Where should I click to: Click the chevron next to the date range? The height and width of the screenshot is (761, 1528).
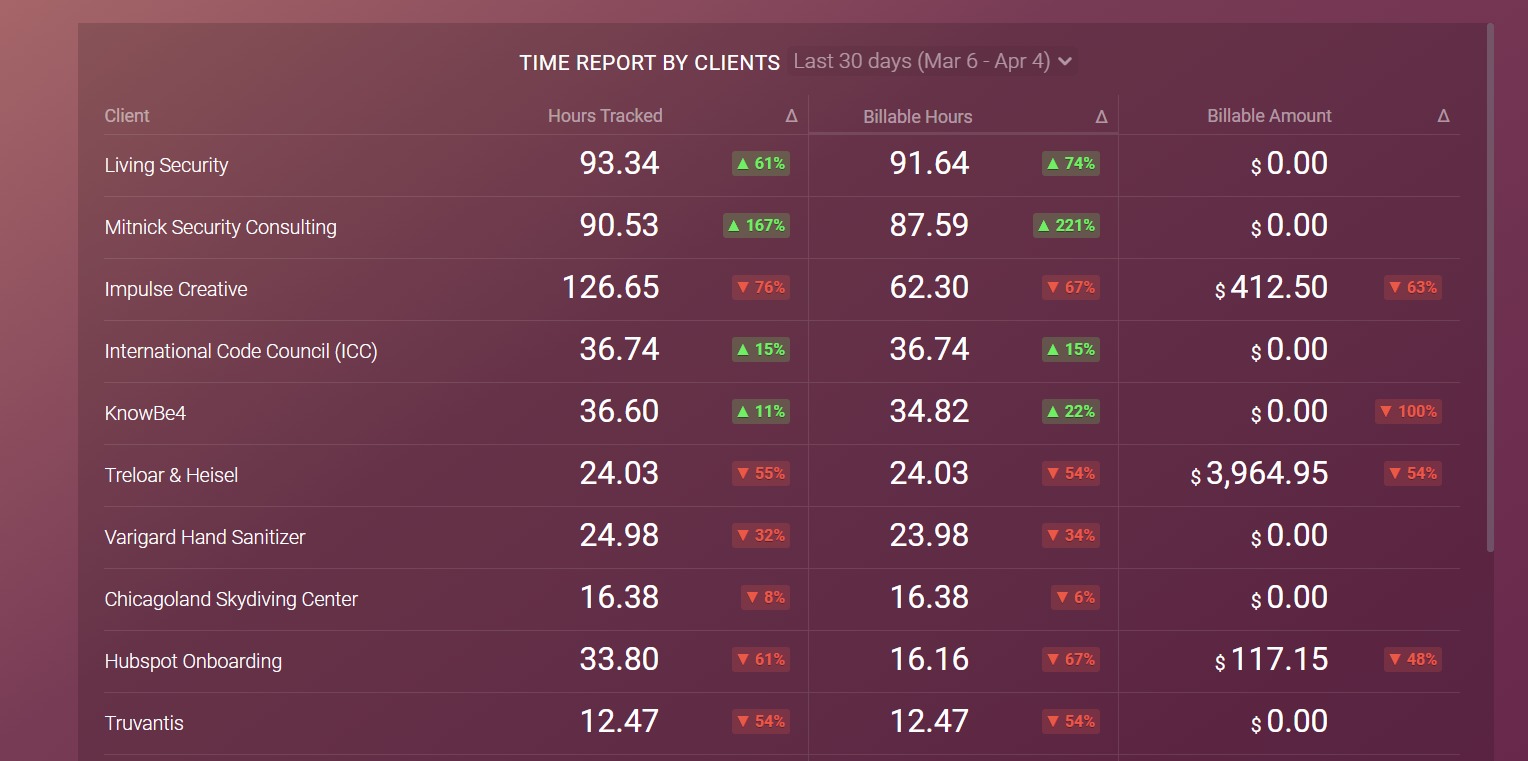tap(1066, 62)
